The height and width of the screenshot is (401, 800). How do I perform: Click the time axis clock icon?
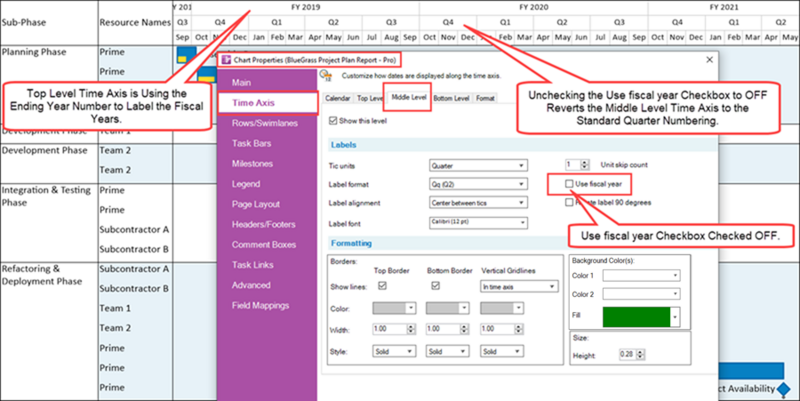pyautogui.click(x=326, y=76)
